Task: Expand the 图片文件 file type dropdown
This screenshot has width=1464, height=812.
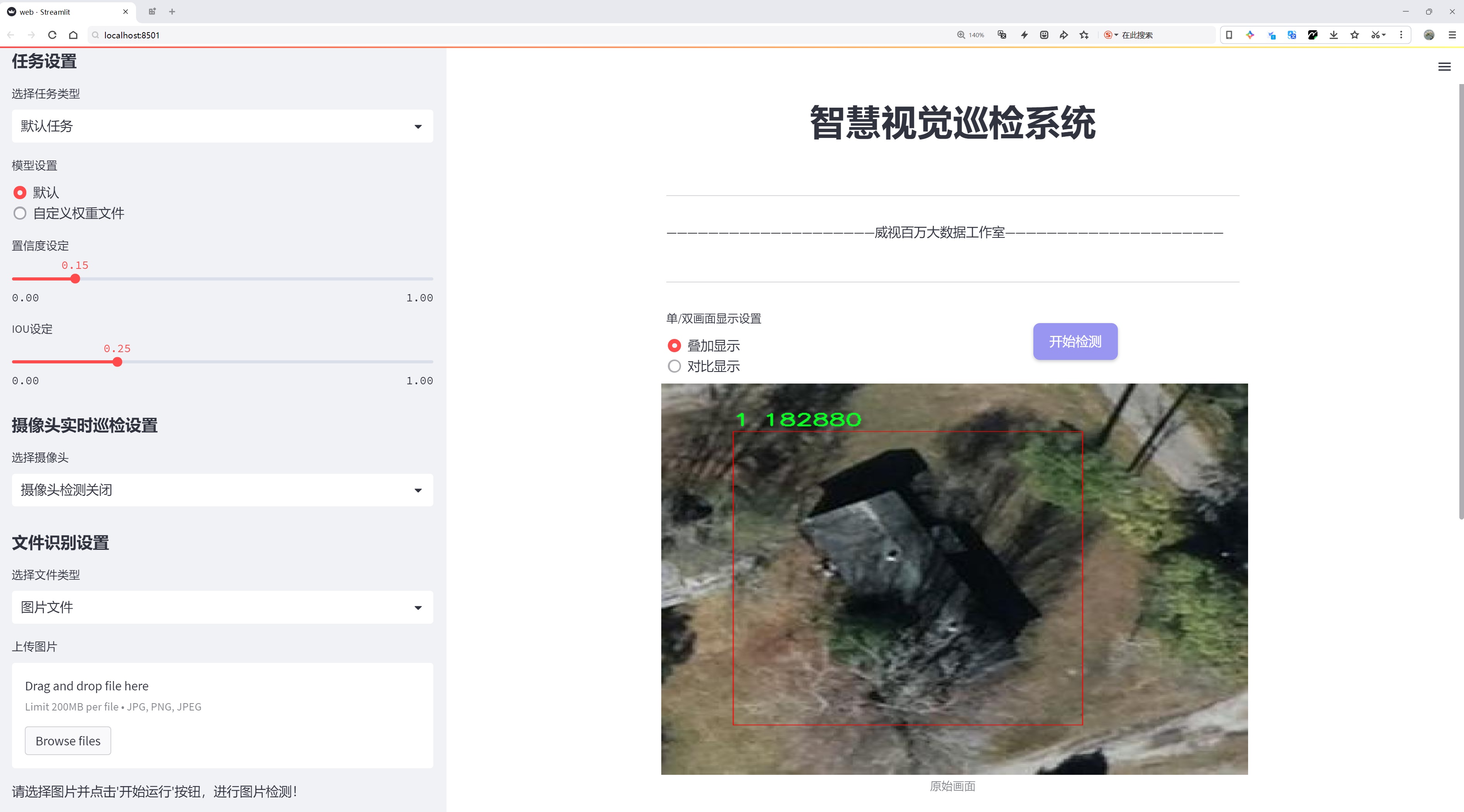Action: click(222, 607)
